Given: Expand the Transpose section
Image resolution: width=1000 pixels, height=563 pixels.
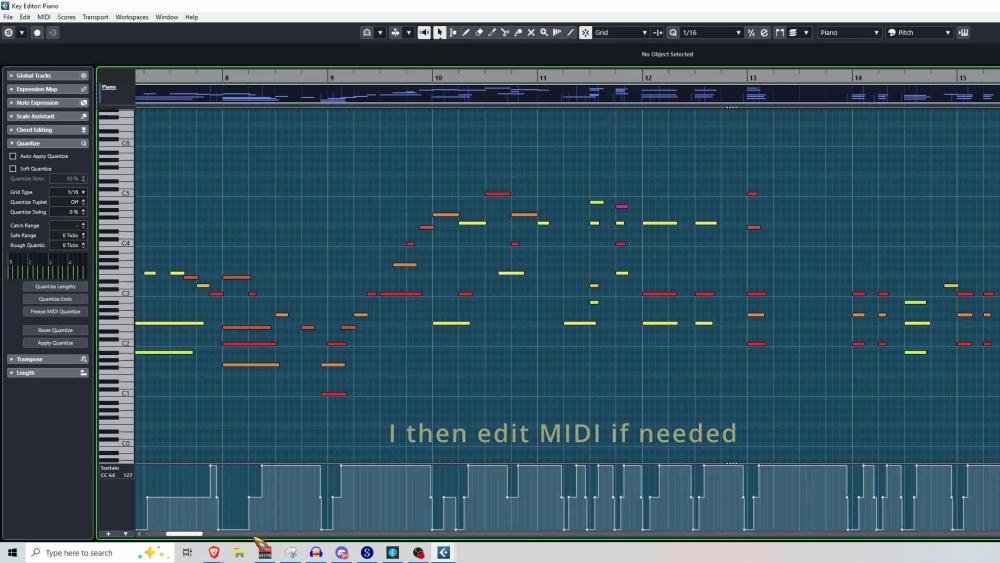Looking at the screenshot, I should [x=48, y=359].
